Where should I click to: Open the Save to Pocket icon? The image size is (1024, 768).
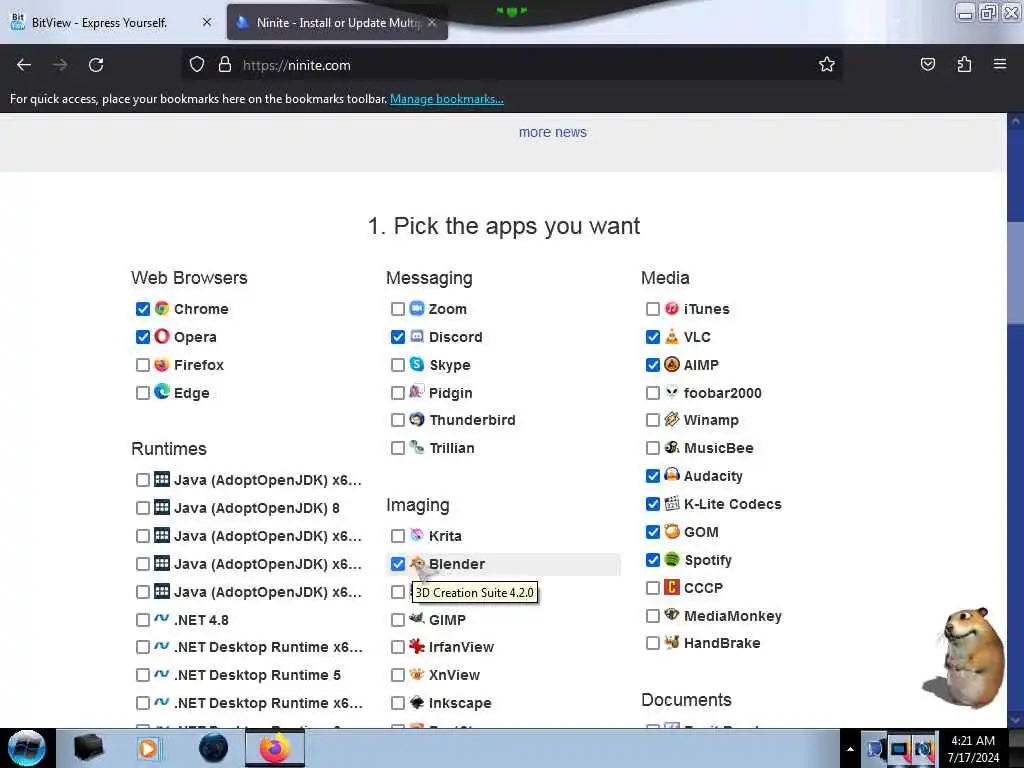coord(927,65)
